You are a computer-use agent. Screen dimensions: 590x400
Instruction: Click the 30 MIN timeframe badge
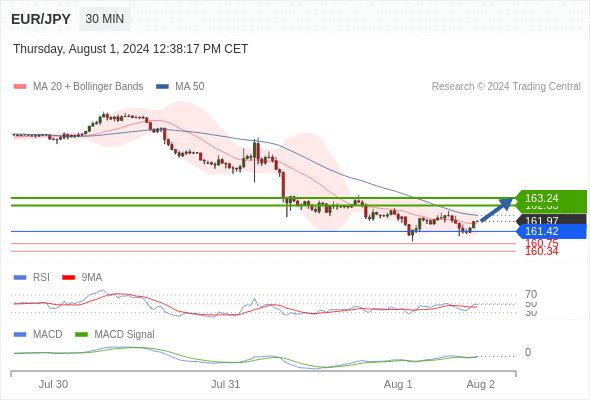pos(105,19)
